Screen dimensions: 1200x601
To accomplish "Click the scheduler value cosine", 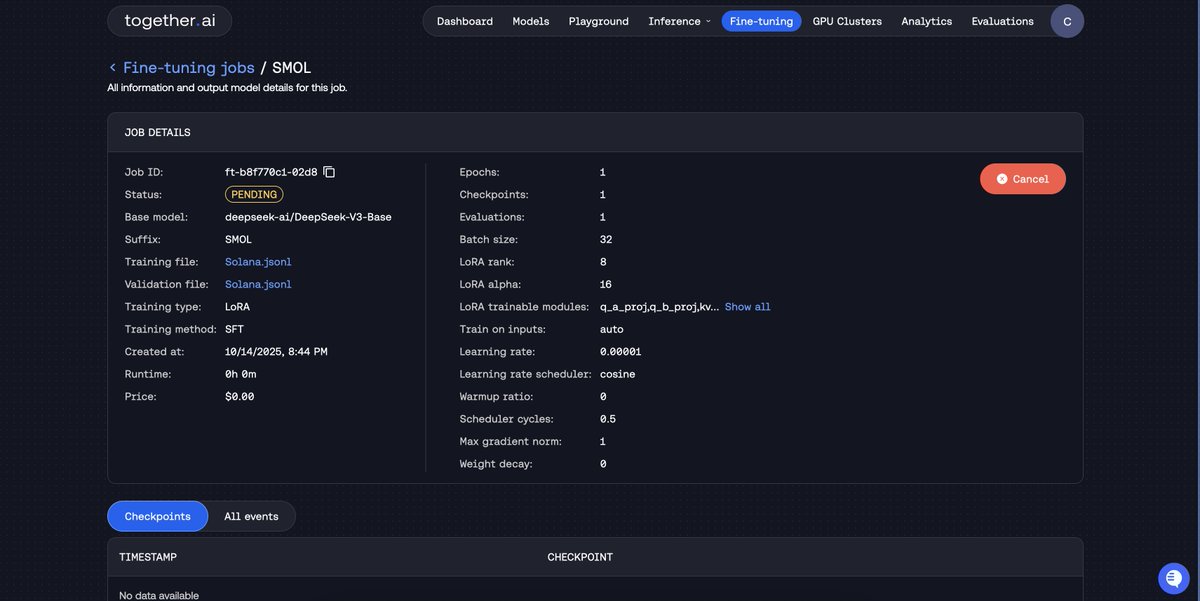I will click(618, 374).
